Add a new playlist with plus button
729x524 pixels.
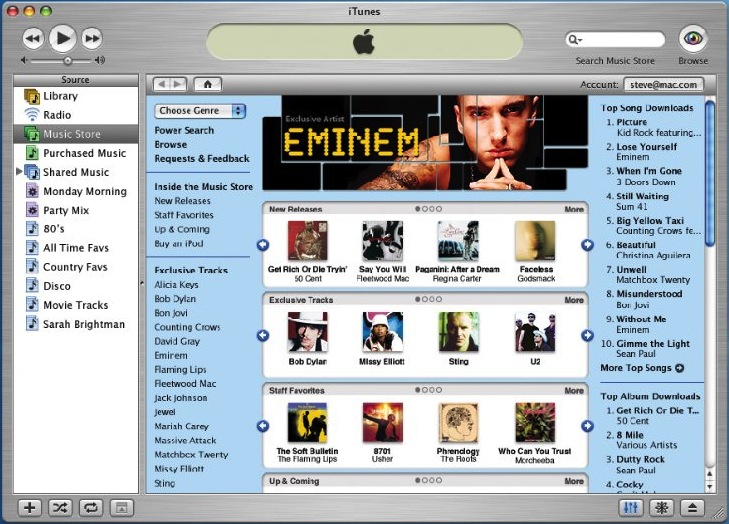click(x=29, y=507)
